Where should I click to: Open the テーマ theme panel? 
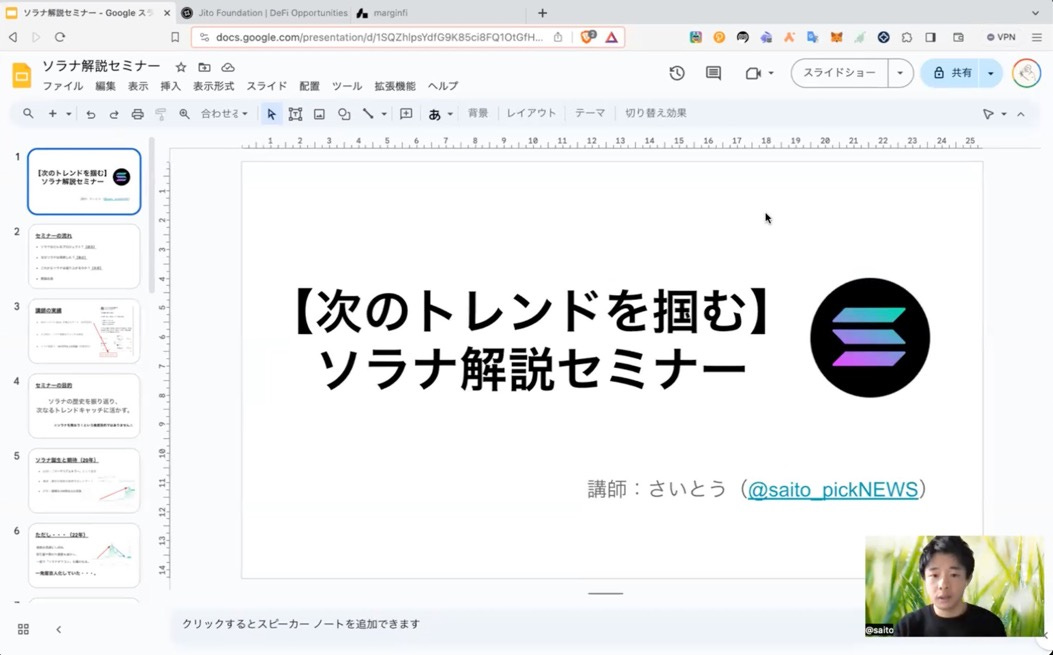click(590, 113)
